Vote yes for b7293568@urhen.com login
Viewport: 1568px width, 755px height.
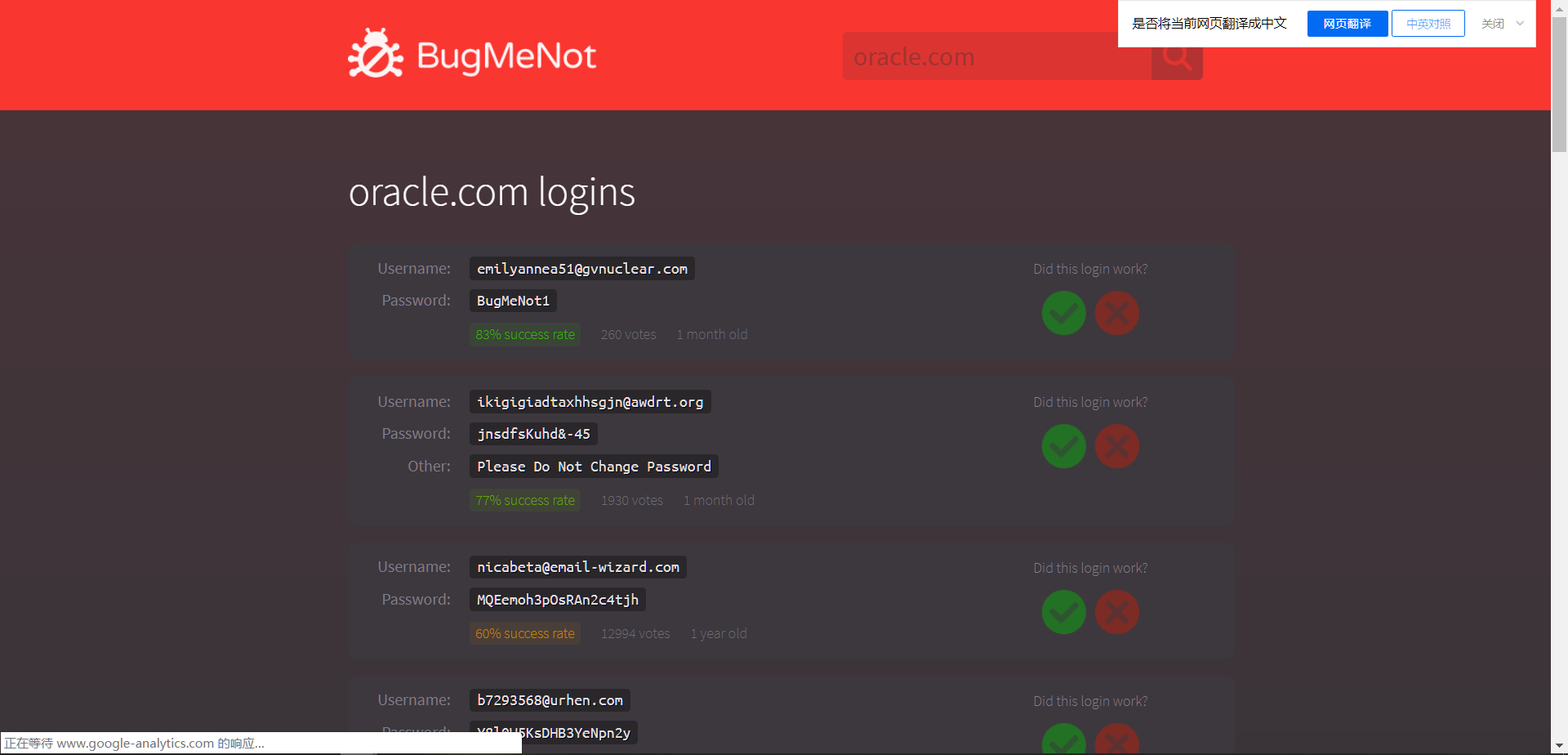pyautogui.click(x=1063, y=739)
